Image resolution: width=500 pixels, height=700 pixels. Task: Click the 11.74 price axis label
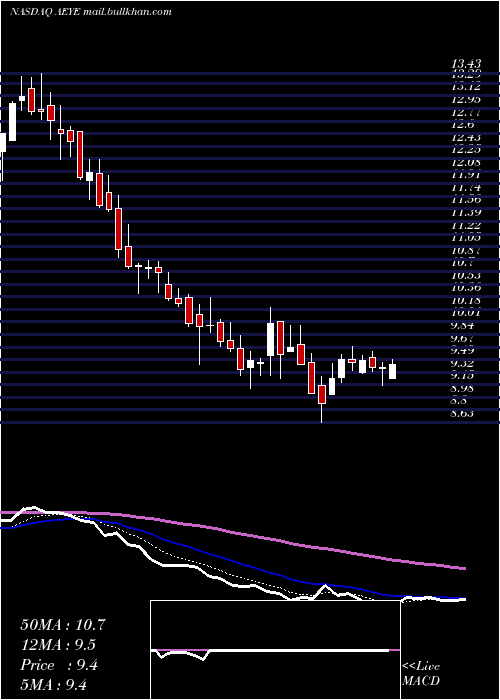pyautogui.click(x=467, y=188)
